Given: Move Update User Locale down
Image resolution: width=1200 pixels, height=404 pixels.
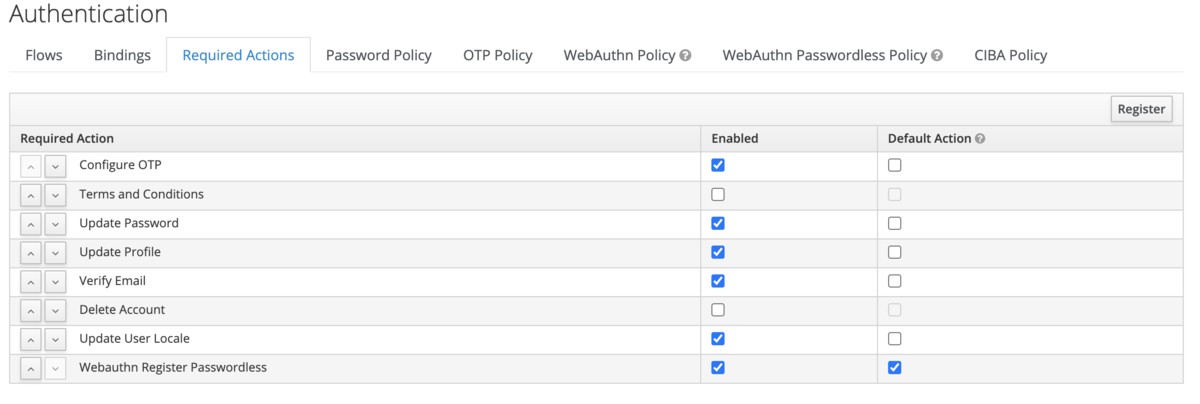Looking at the screenshot, I should 55,340.
